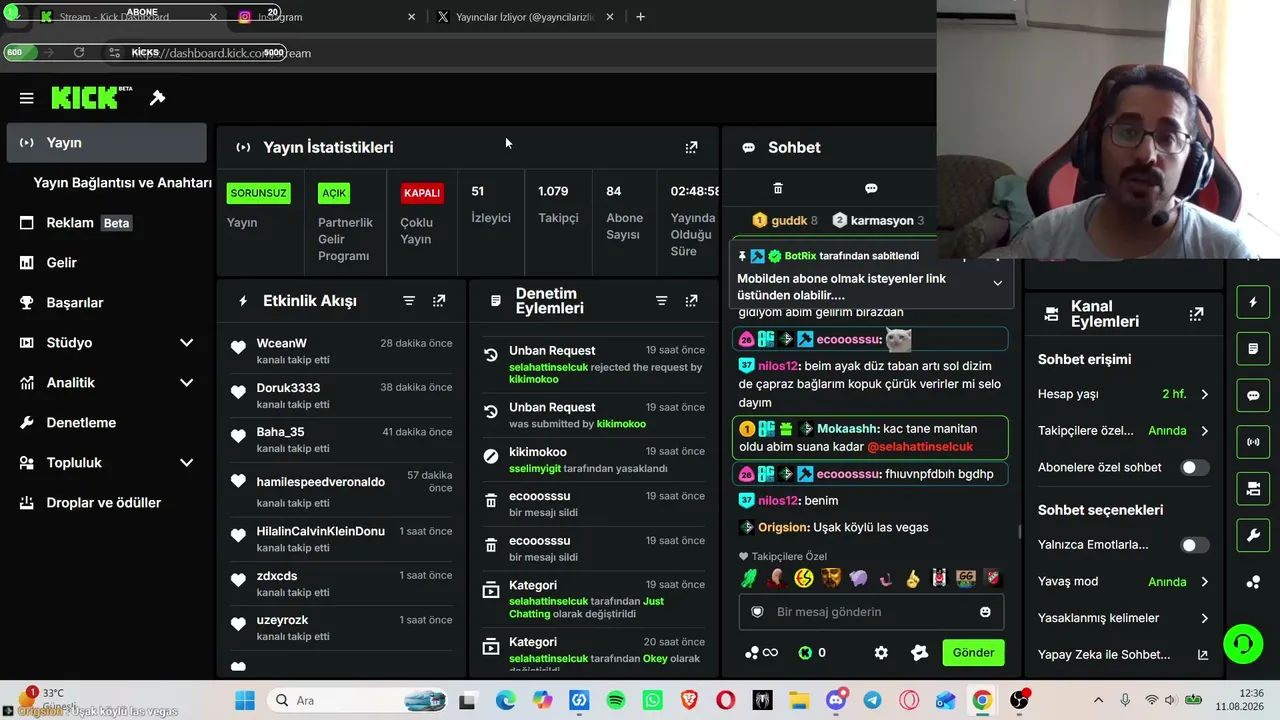This screenshot has height=720, width=1280.
Task: Pop out the Denetim Eylemleri panel
Action: tap(691, 300)
